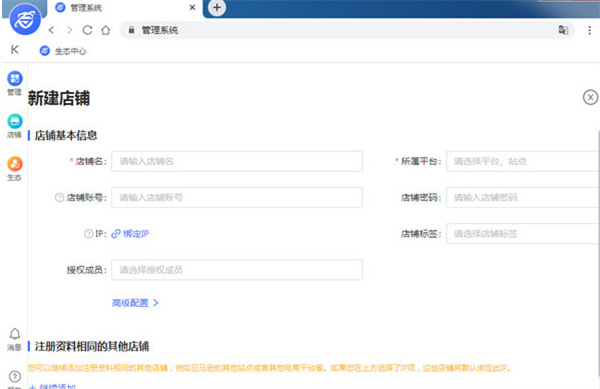Collapse the sidebar with K arrow icon
This screenshot has width=600, height=389.
point(15,49)
